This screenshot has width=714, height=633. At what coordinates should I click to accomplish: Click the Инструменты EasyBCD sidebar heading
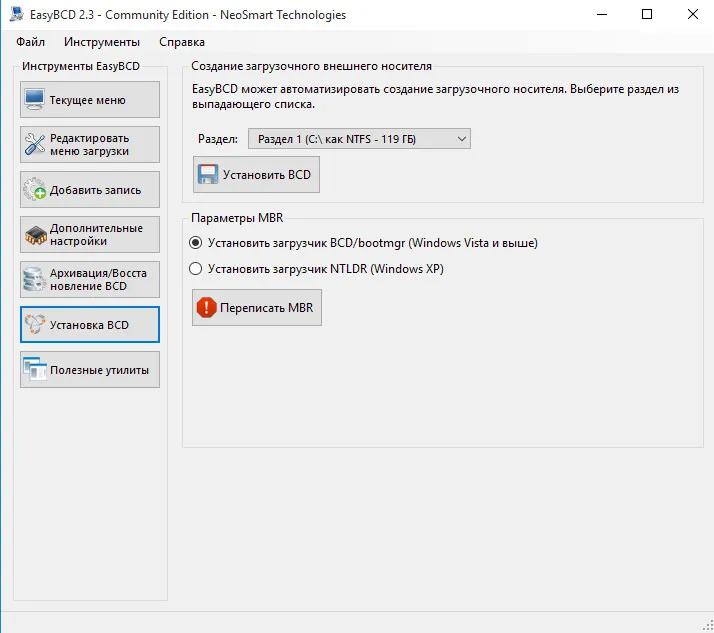(x=81, y=66)
